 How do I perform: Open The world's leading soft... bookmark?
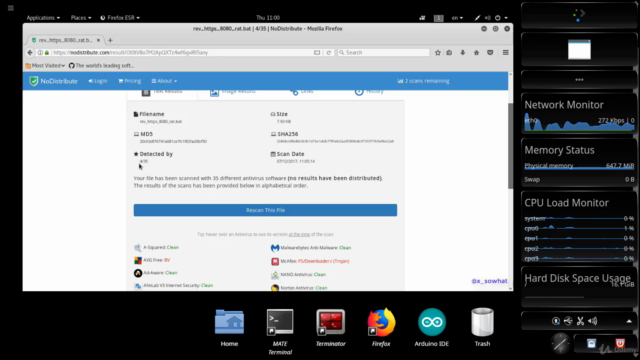[x=101, y=65]
